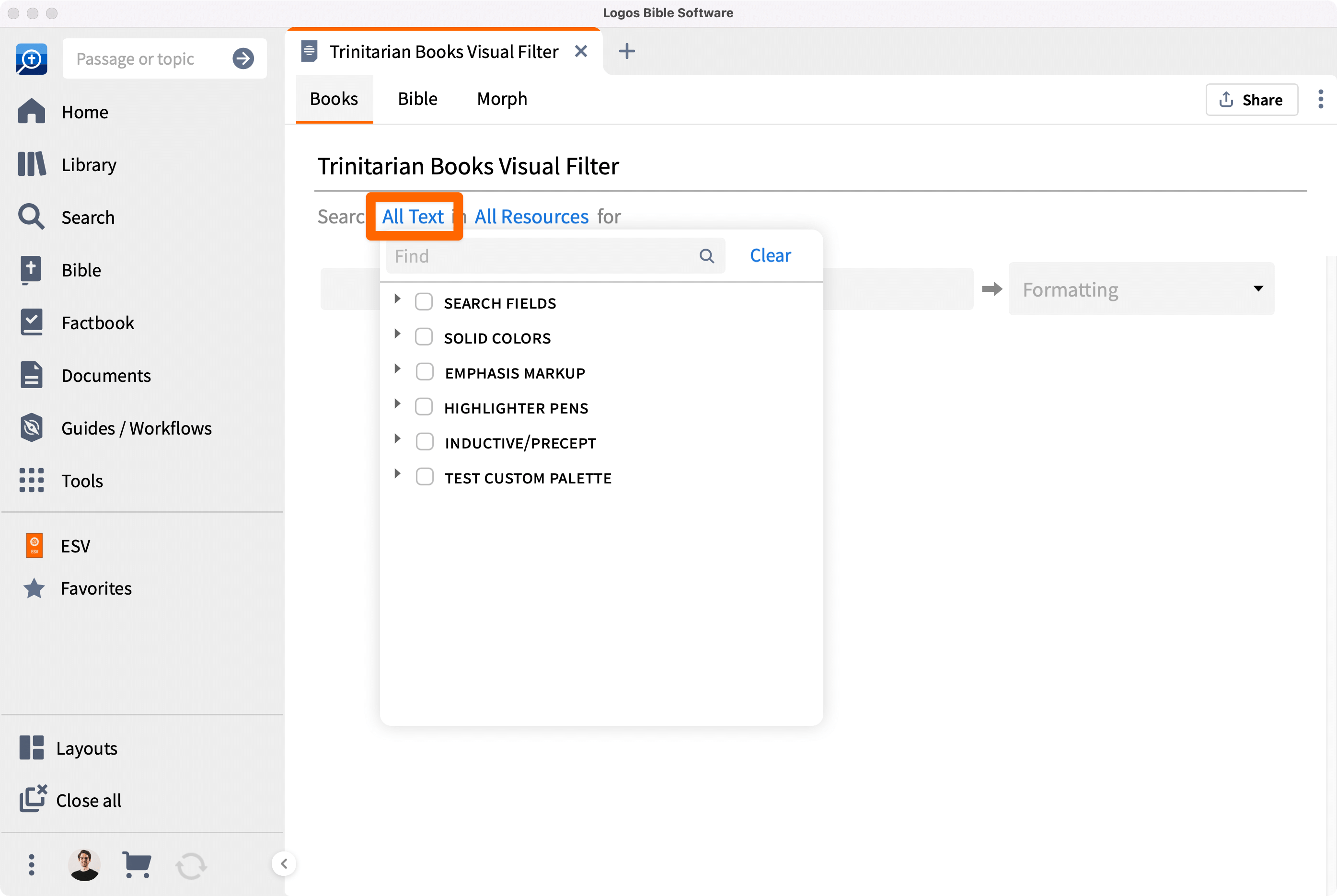This screenshot has height=896, width=1337.
Task: Click the TEST CUSTOM PALETTE label
Action: point(528,478)
